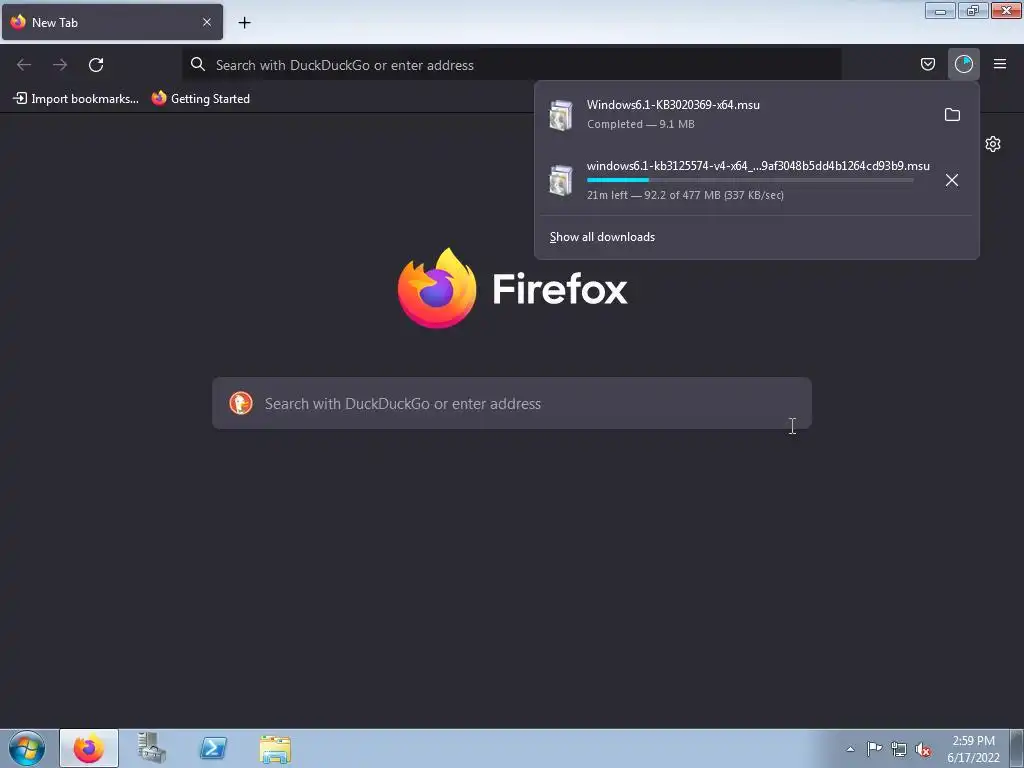The image size is (1024, 768).
Task: Click Show desktop button at taskbar end
Action: coord(1017,749)
